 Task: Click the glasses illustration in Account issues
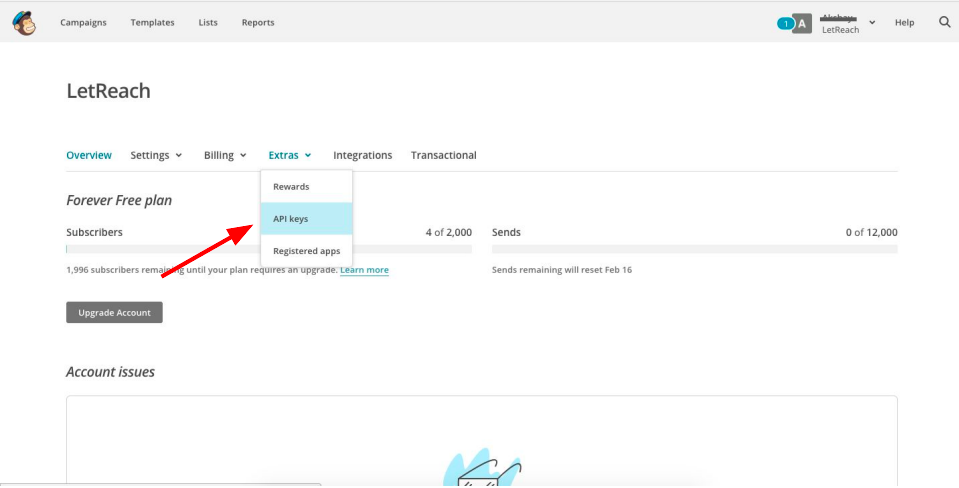[x=483, y=470]
